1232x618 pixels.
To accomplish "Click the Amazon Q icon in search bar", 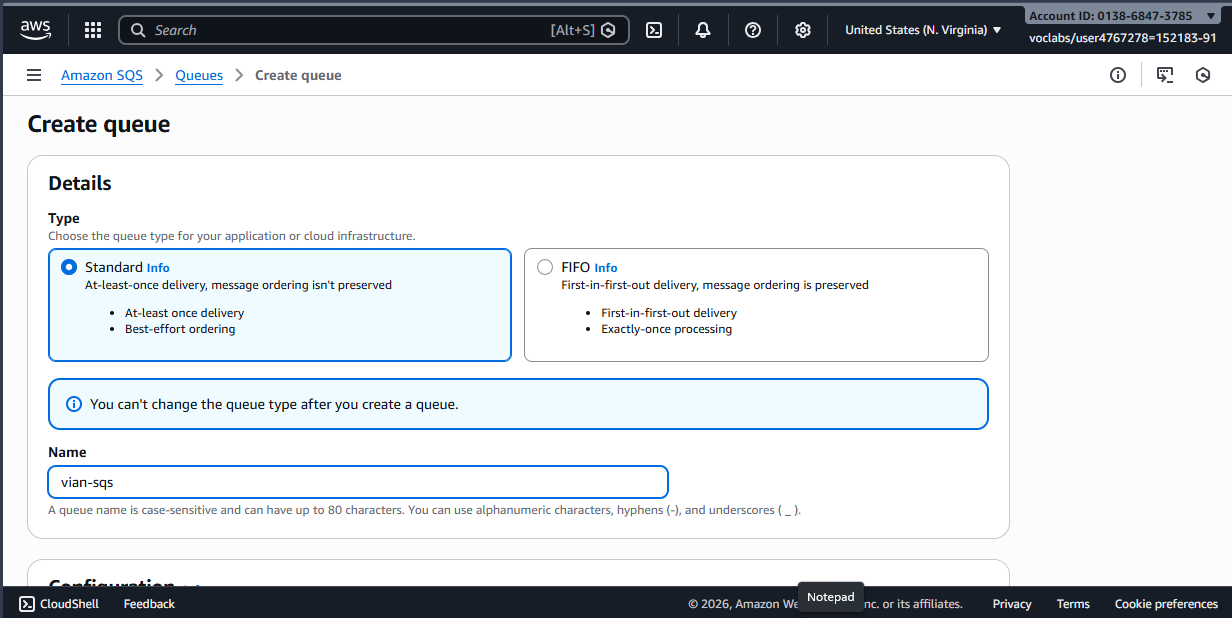I will tap(608, 30).
